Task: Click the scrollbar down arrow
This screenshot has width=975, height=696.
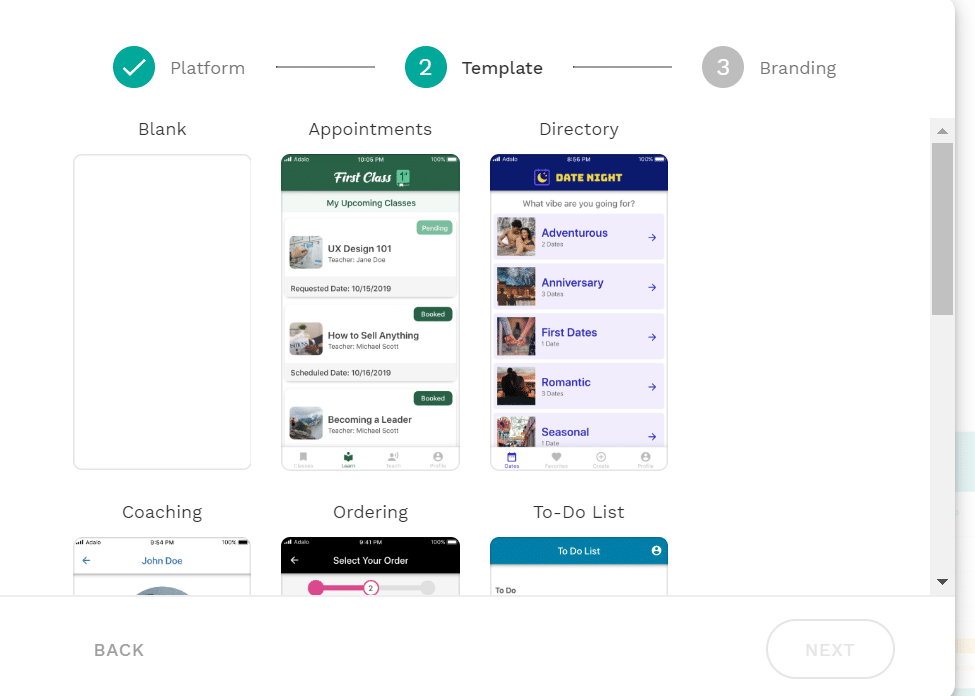Action: pyautogui.click(x=943, y=582)
